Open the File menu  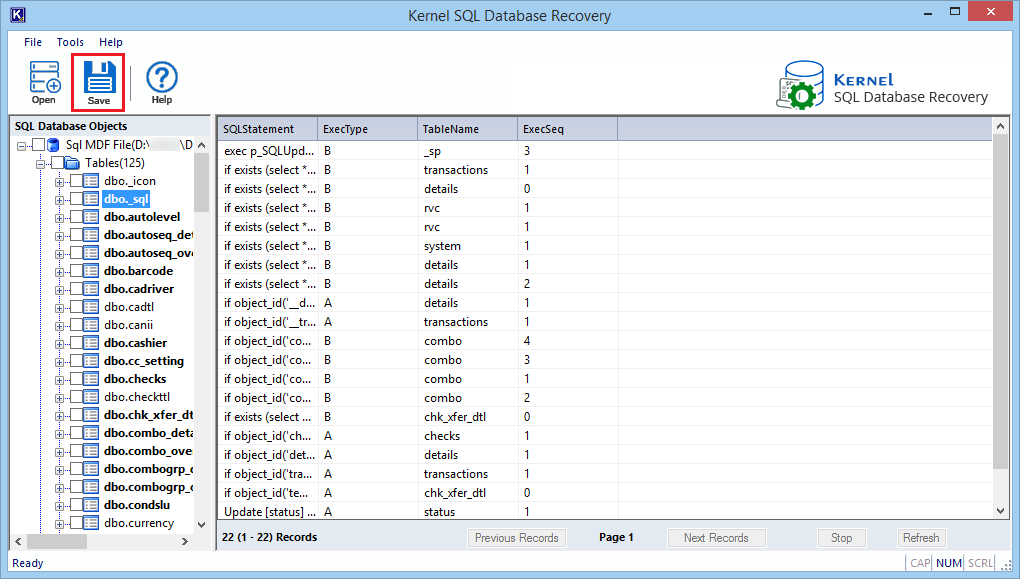[33, 42]
